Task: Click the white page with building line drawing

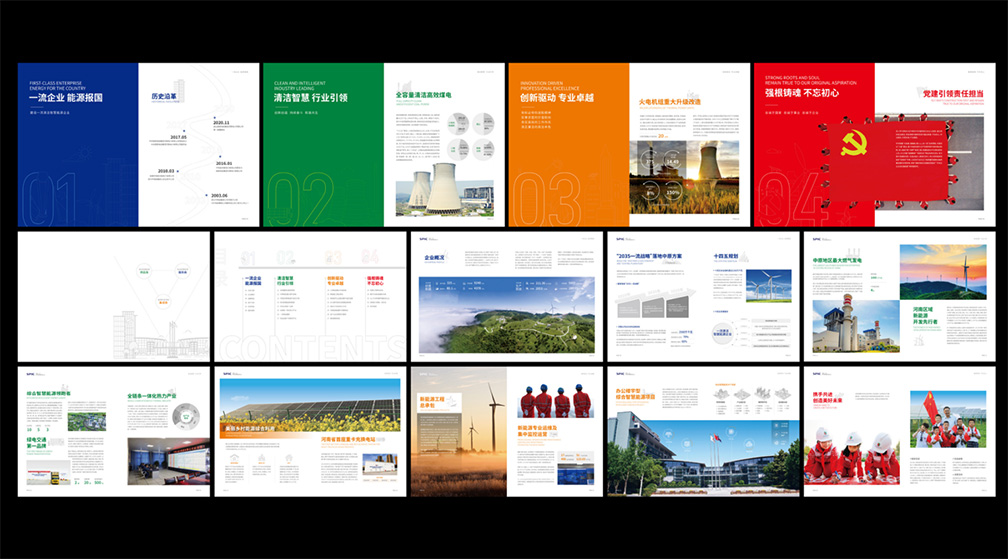Action: (x=114, y=297)
